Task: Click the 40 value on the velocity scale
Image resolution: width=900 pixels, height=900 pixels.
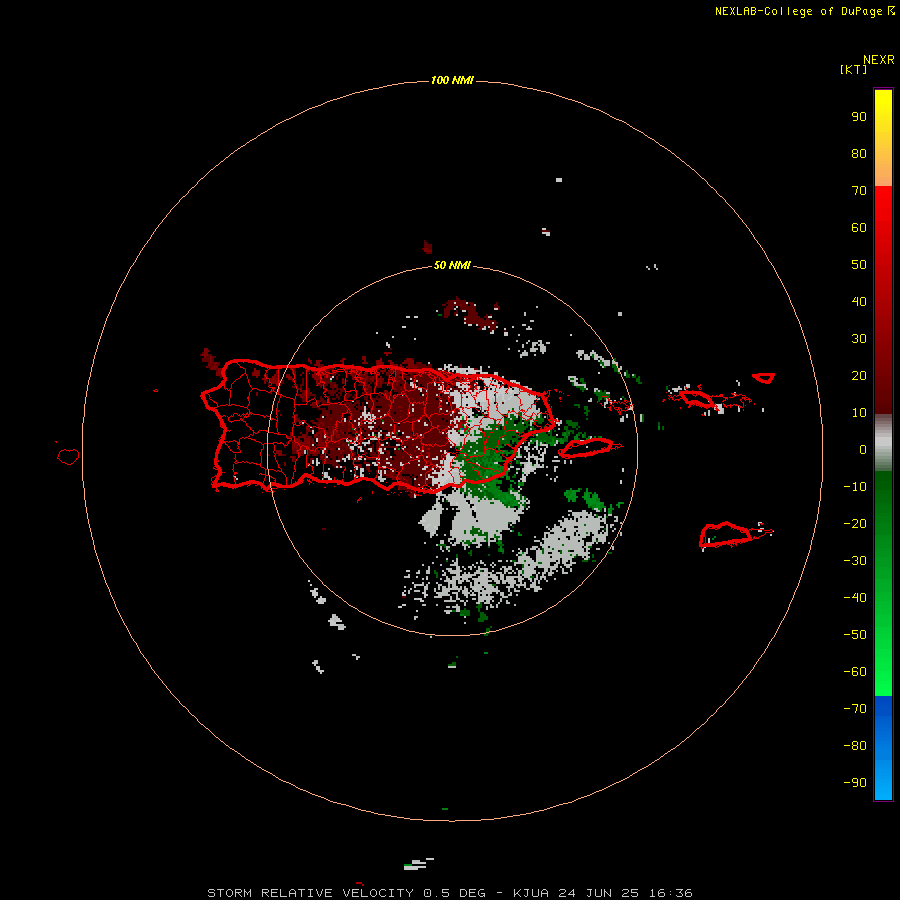Action: click(859, 302)
